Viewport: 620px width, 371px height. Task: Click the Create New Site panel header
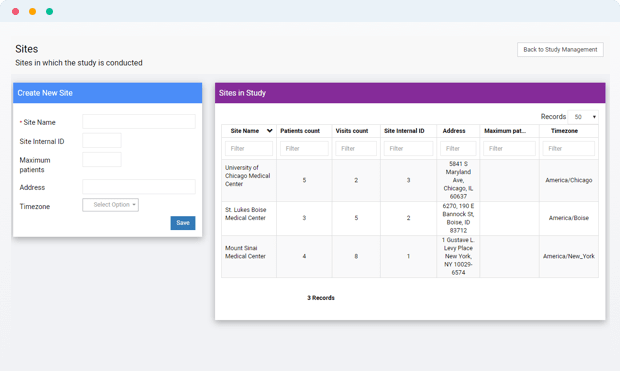(108, 93)
